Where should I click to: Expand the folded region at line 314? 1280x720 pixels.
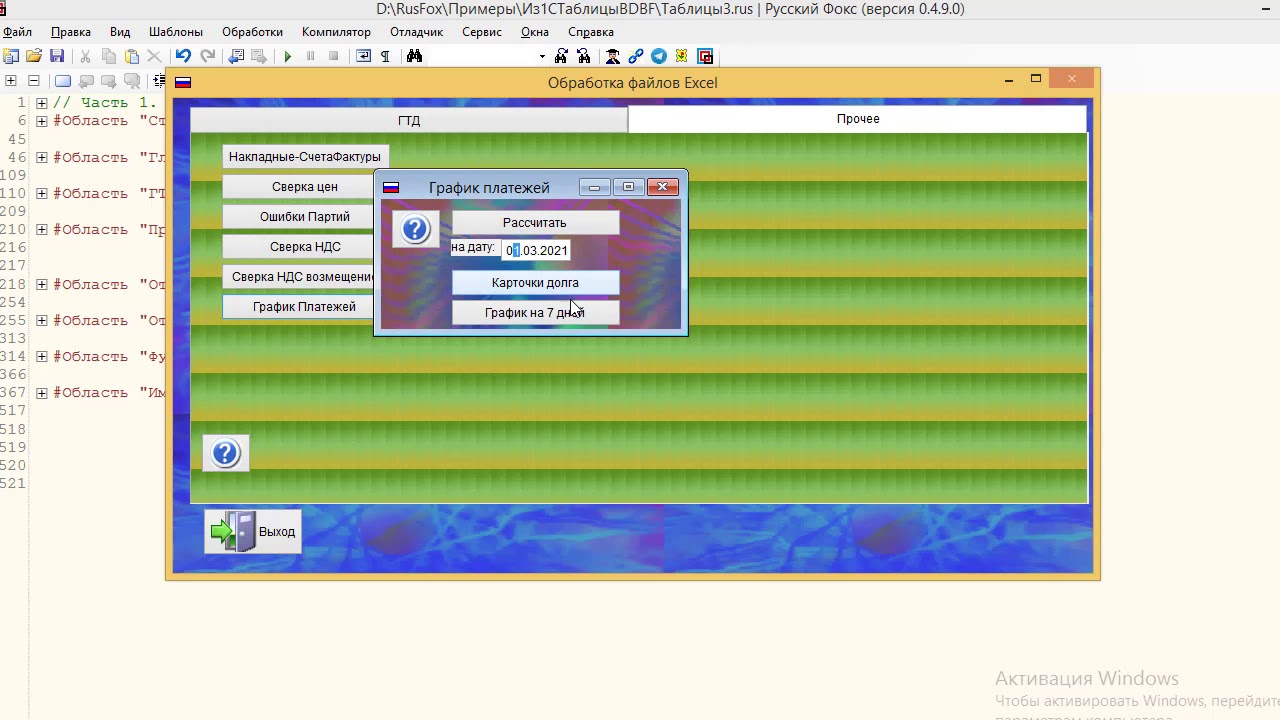(42, 357)
